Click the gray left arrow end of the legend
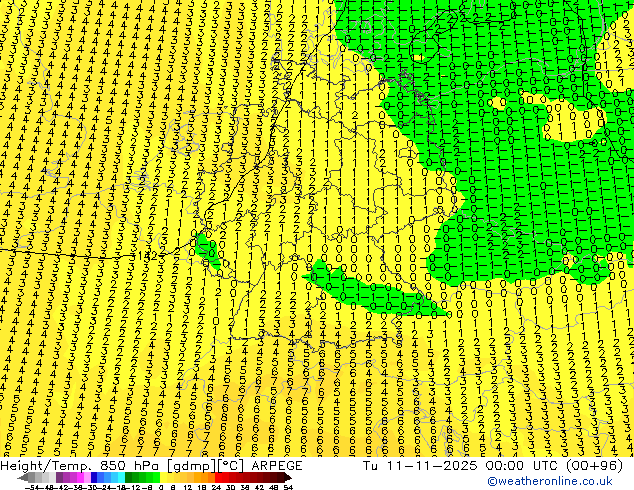This screenshot has width=634, height=490. [x=23, y=478]
